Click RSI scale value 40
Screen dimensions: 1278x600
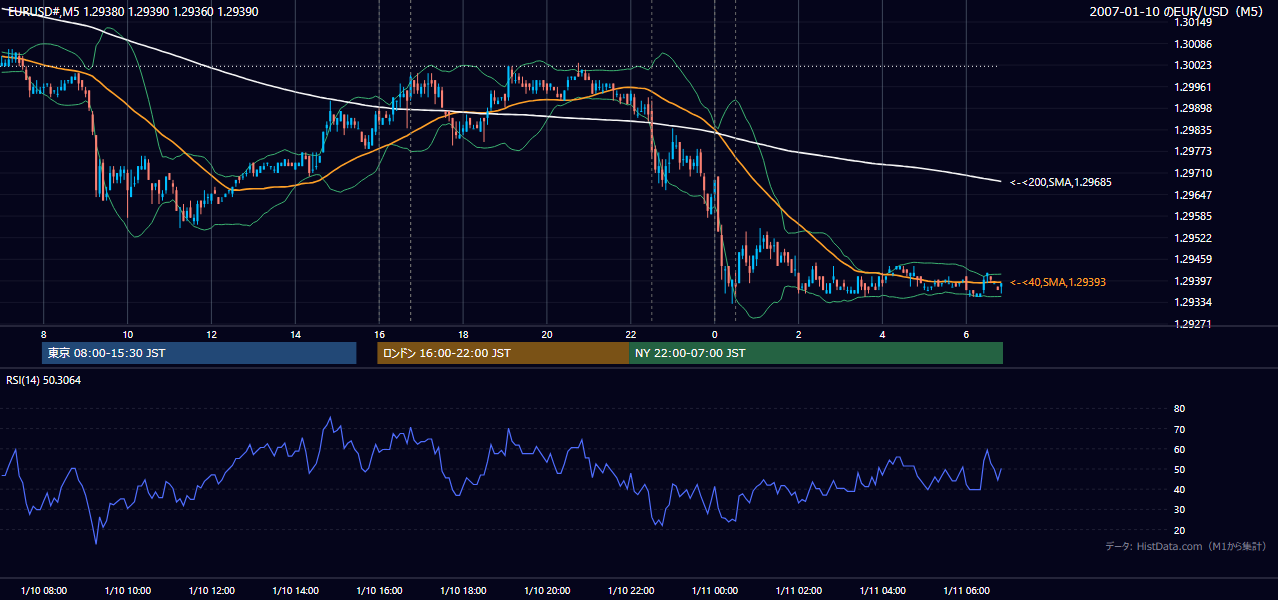1180,489
